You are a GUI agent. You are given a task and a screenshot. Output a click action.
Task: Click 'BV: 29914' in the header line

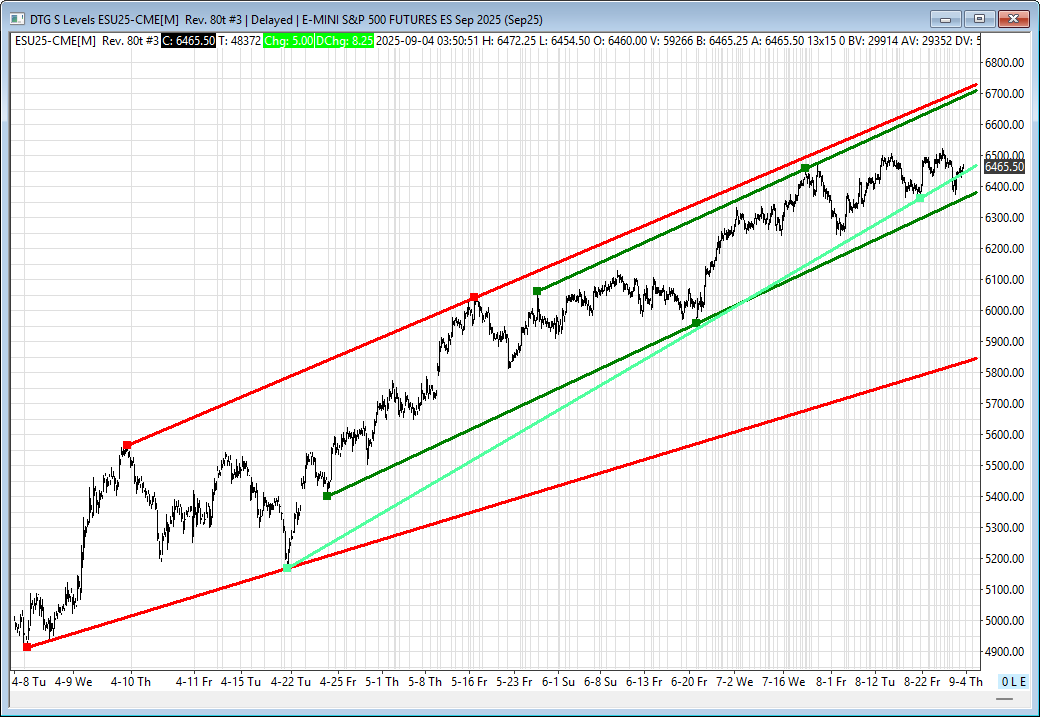click(873, 40)
